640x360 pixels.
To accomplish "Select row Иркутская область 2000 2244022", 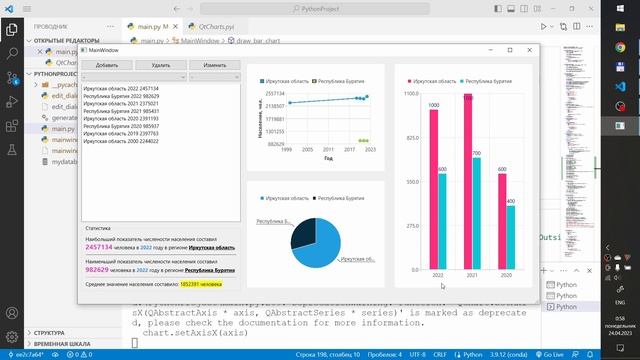I will pyautogui.click(x=121, y=141).
